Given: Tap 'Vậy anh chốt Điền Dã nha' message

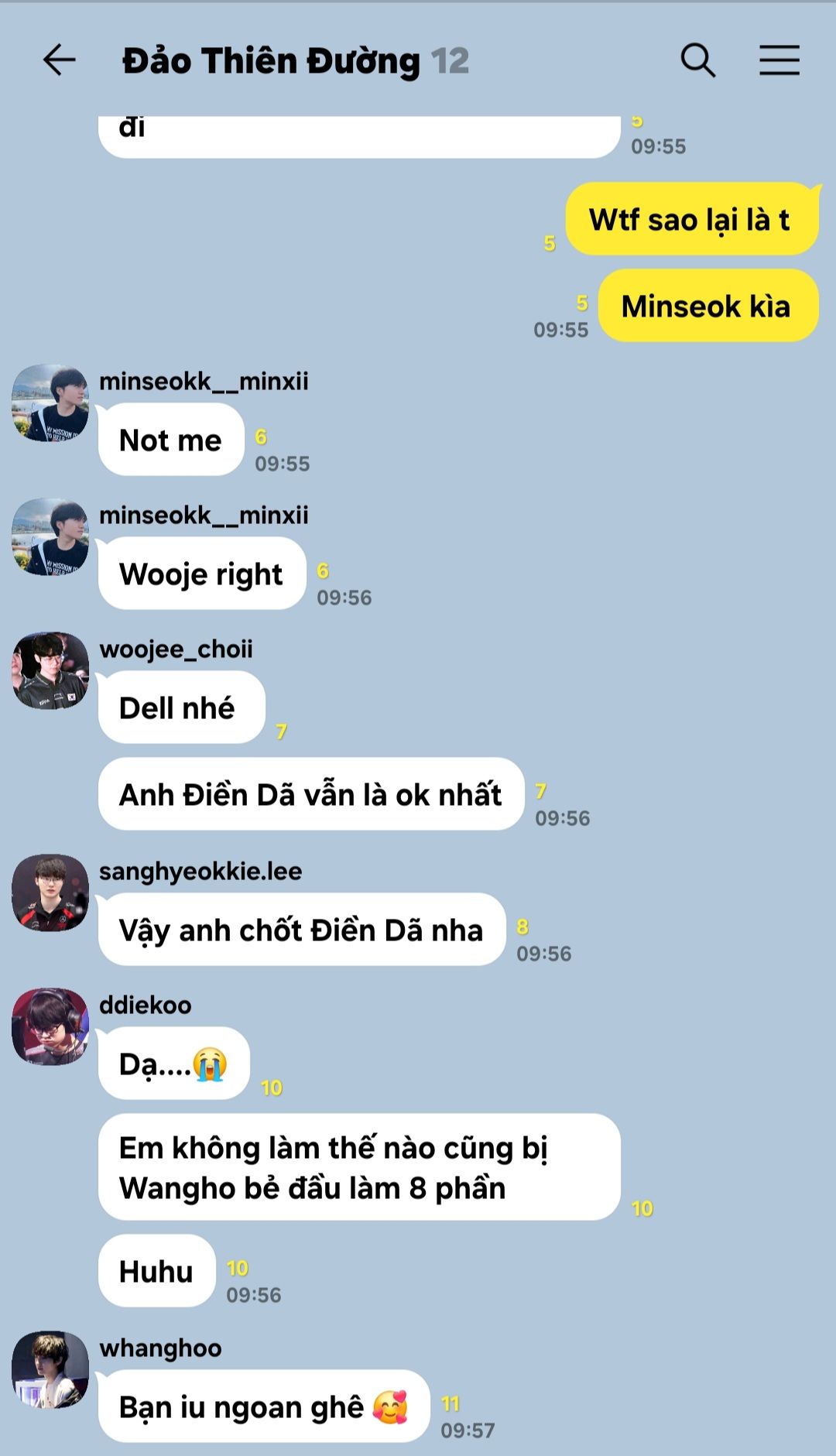Looking at the screenshot, I should point(302,930).
